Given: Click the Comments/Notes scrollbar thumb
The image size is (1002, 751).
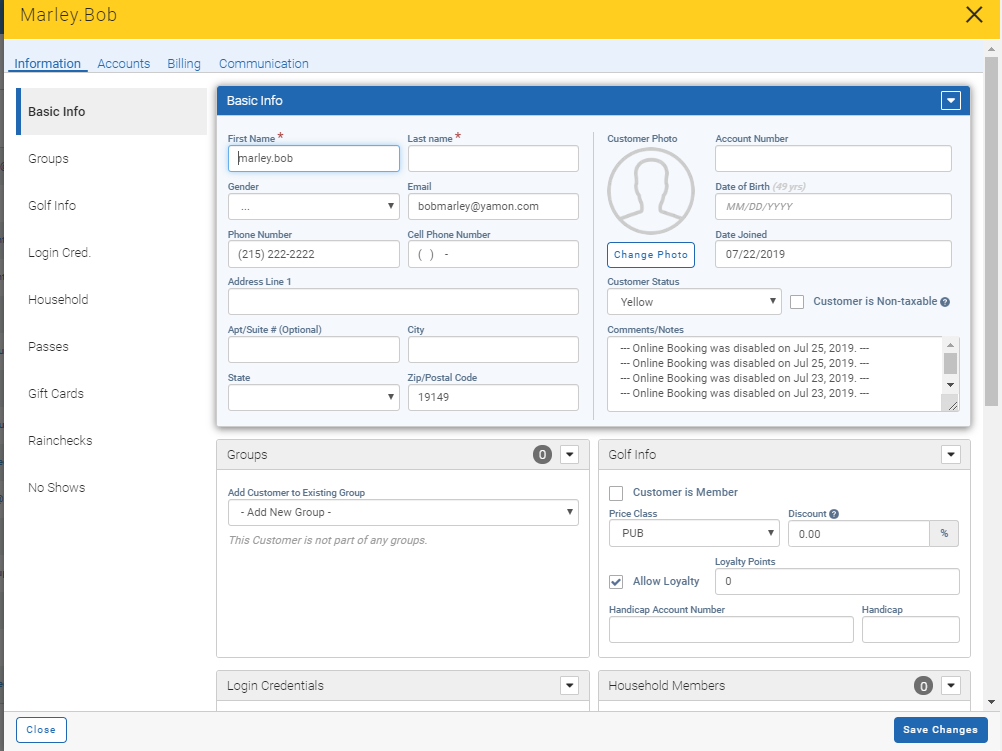Looking at the screenshot, I should click(950, 363).
